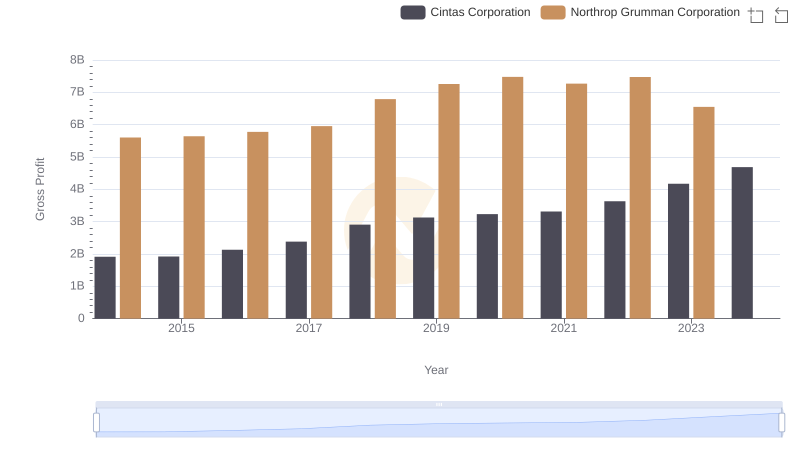Viewport: 800px width, 461px height.
Task: Select the Cintas bar for 2021
Action: tap(551, 265)
